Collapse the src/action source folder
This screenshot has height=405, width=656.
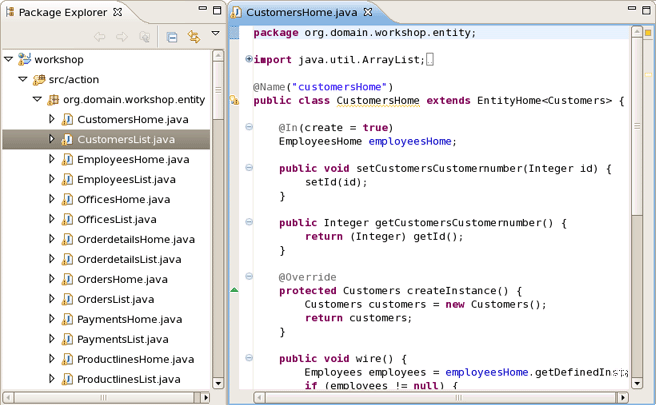pyautogui.click(x=23, y=80)
